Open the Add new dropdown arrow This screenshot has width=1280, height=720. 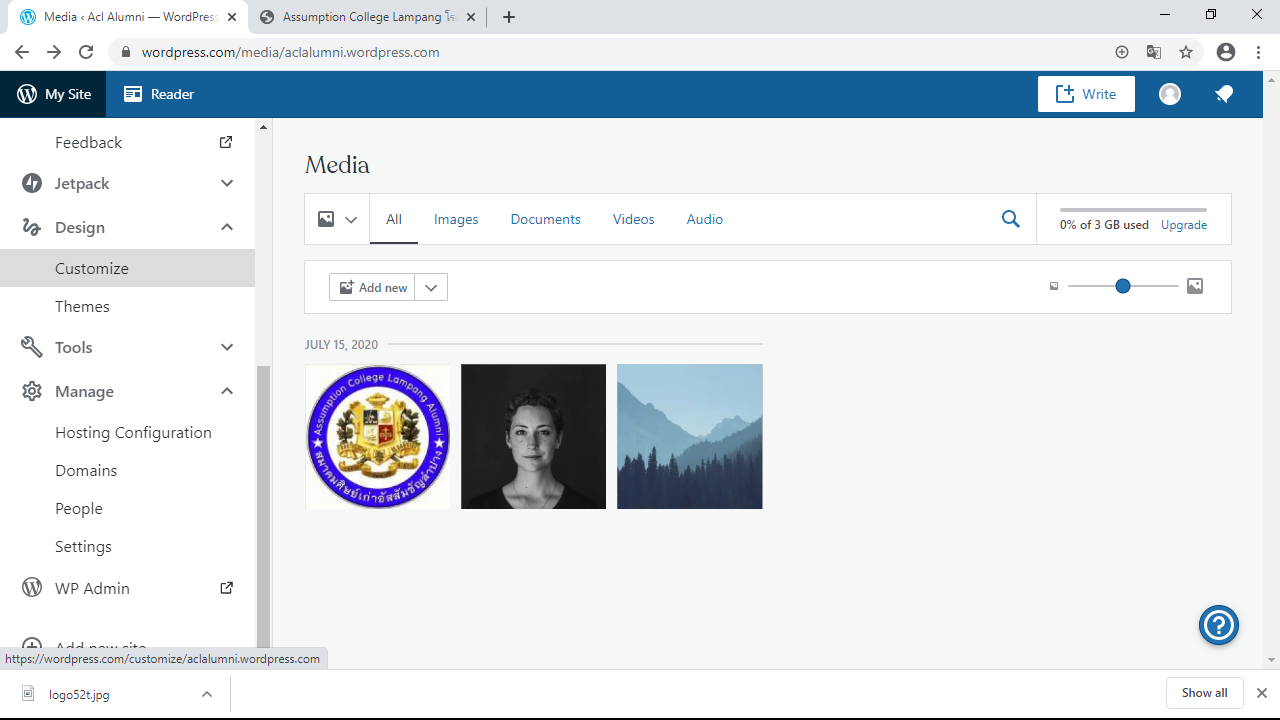coord(431,287)
